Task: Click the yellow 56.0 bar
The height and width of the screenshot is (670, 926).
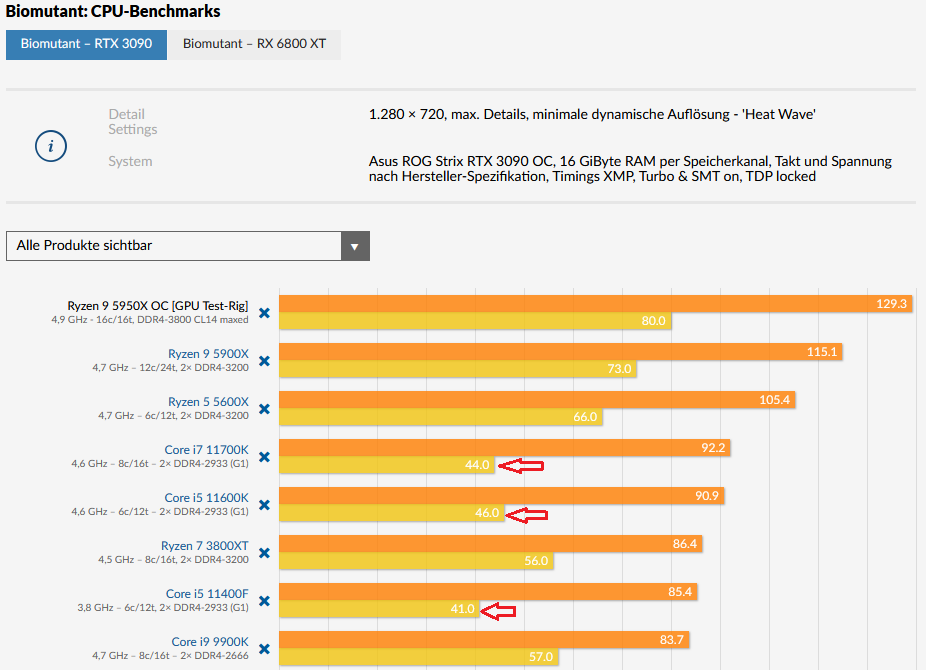Action: (x=416, y=561)
